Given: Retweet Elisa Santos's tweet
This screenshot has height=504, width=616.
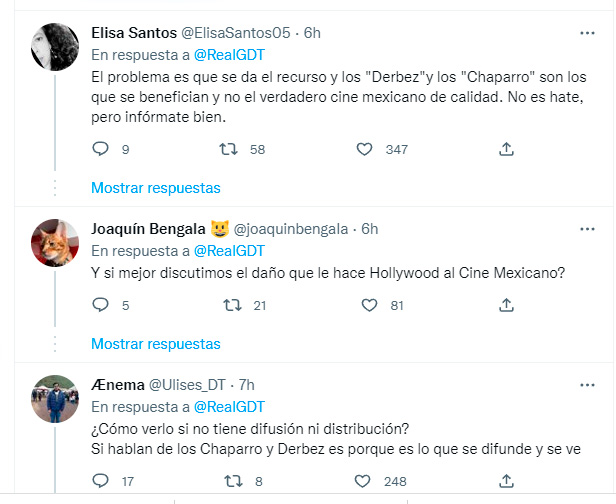Looking at the screenshot, I should pos(229,149).
